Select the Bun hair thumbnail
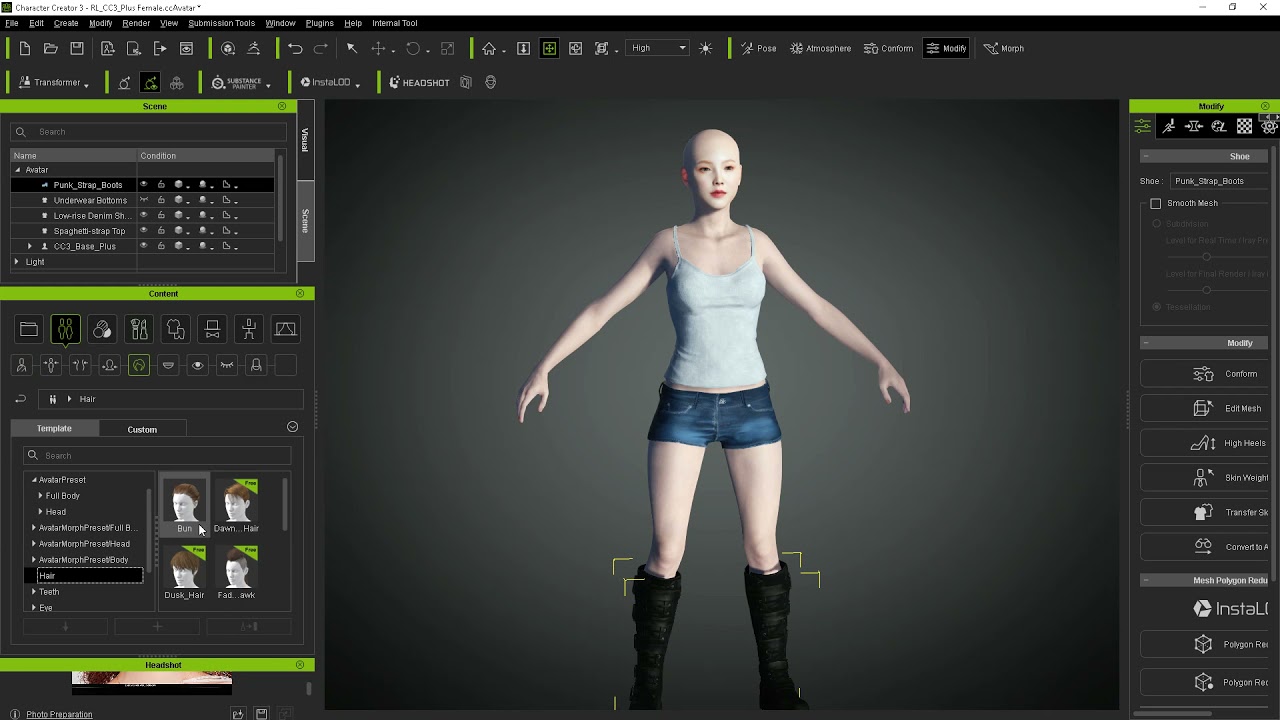Image resolution: width=1280 pixels, height=720 pixels. coord(184,506)
